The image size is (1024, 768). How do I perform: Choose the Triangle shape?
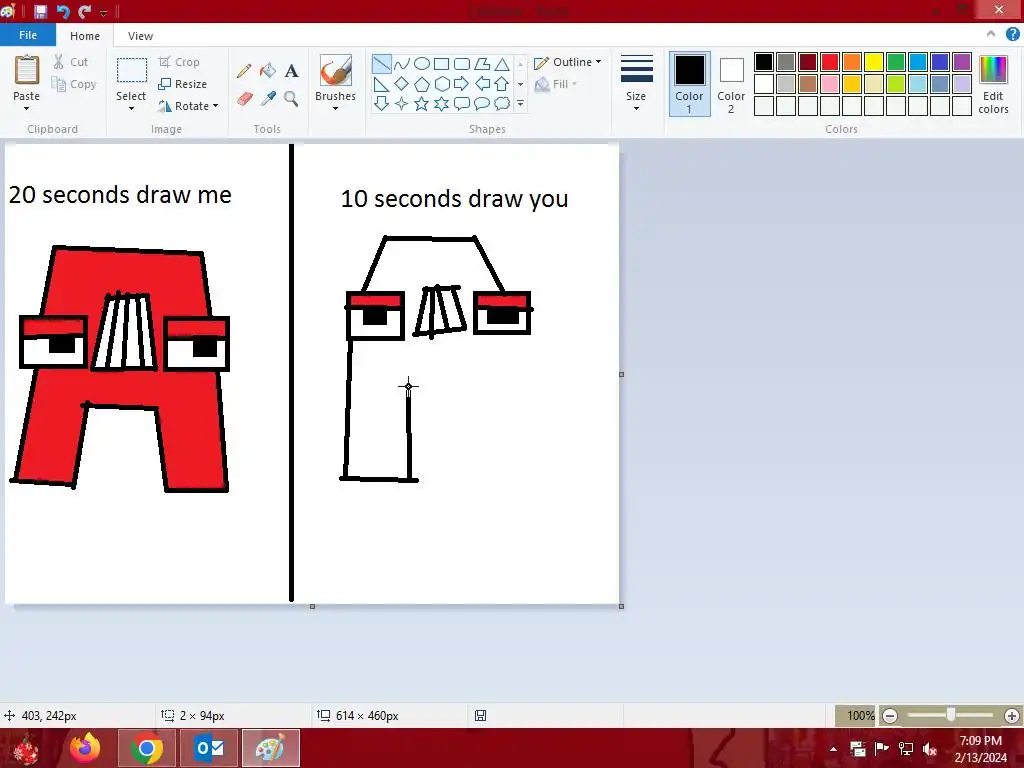(502, 63)
